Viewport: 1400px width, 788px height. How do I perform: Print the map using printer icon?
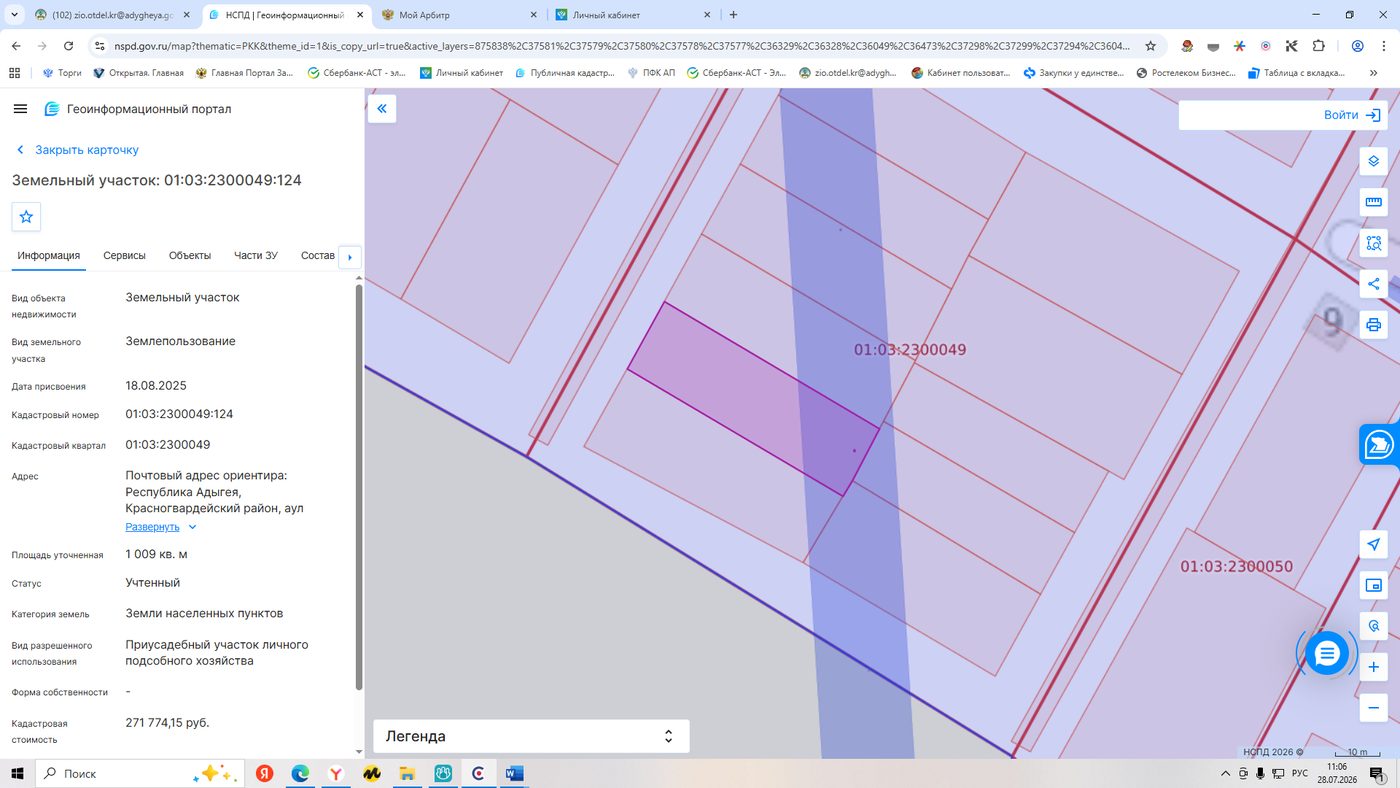point(1373,325)
